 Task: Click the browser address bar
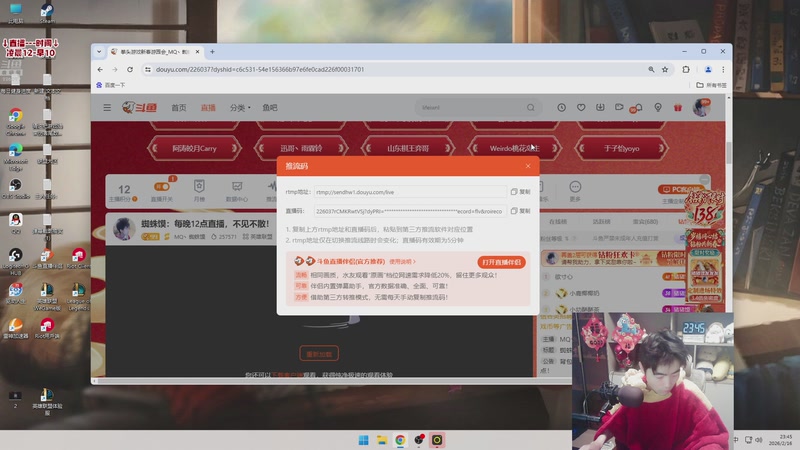398,69
